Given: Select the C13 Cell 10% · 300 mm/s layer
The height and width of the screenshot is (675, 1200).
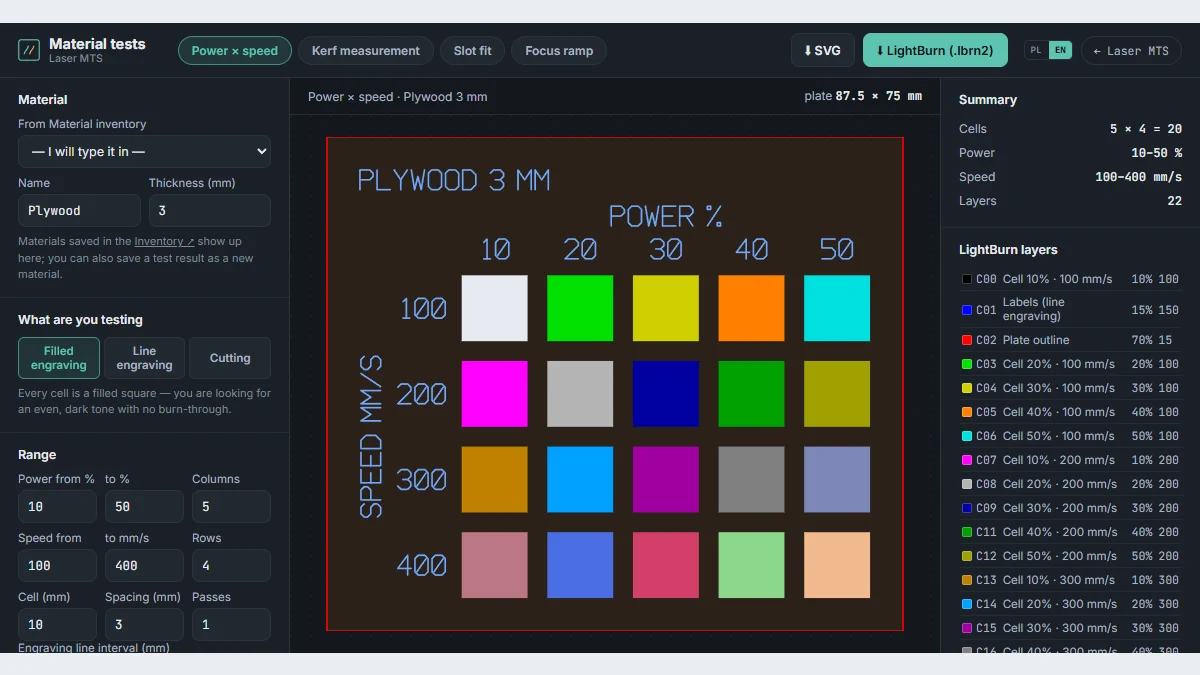Looking at the screenshot, I should point(1070,580).
